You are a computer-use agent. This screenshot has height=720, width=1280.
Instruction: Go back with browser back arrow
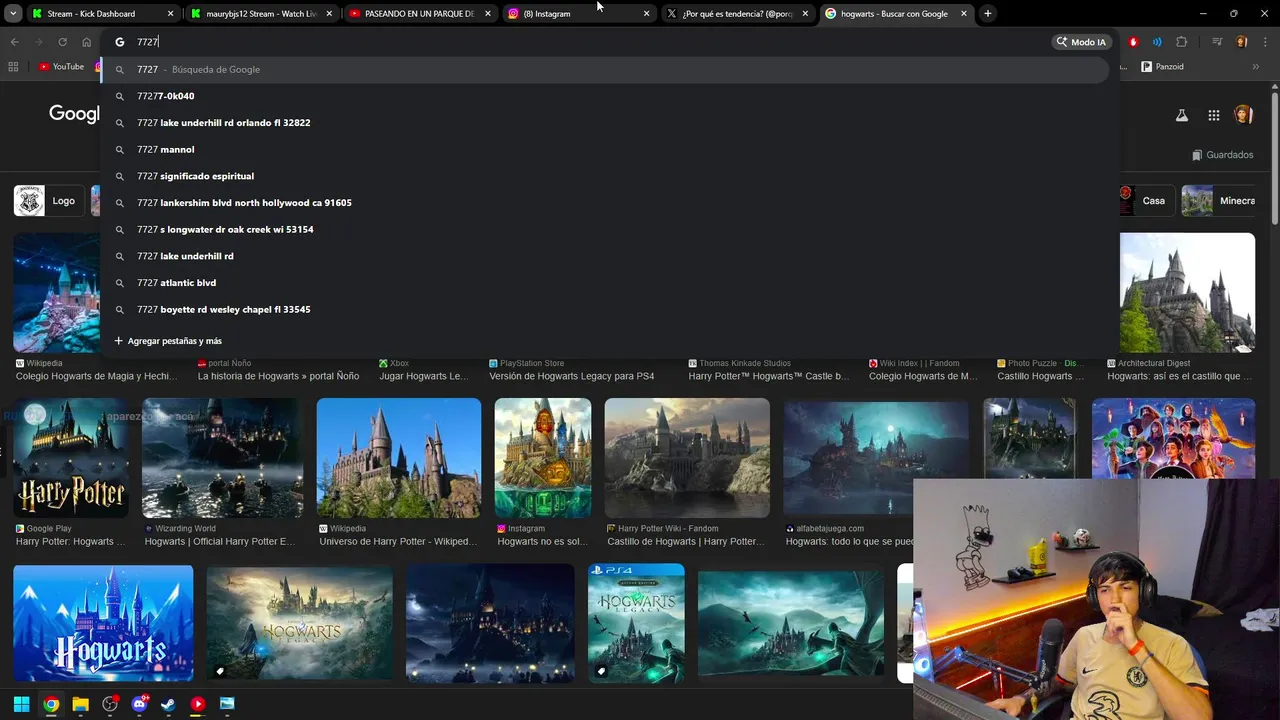pos(14,42)
